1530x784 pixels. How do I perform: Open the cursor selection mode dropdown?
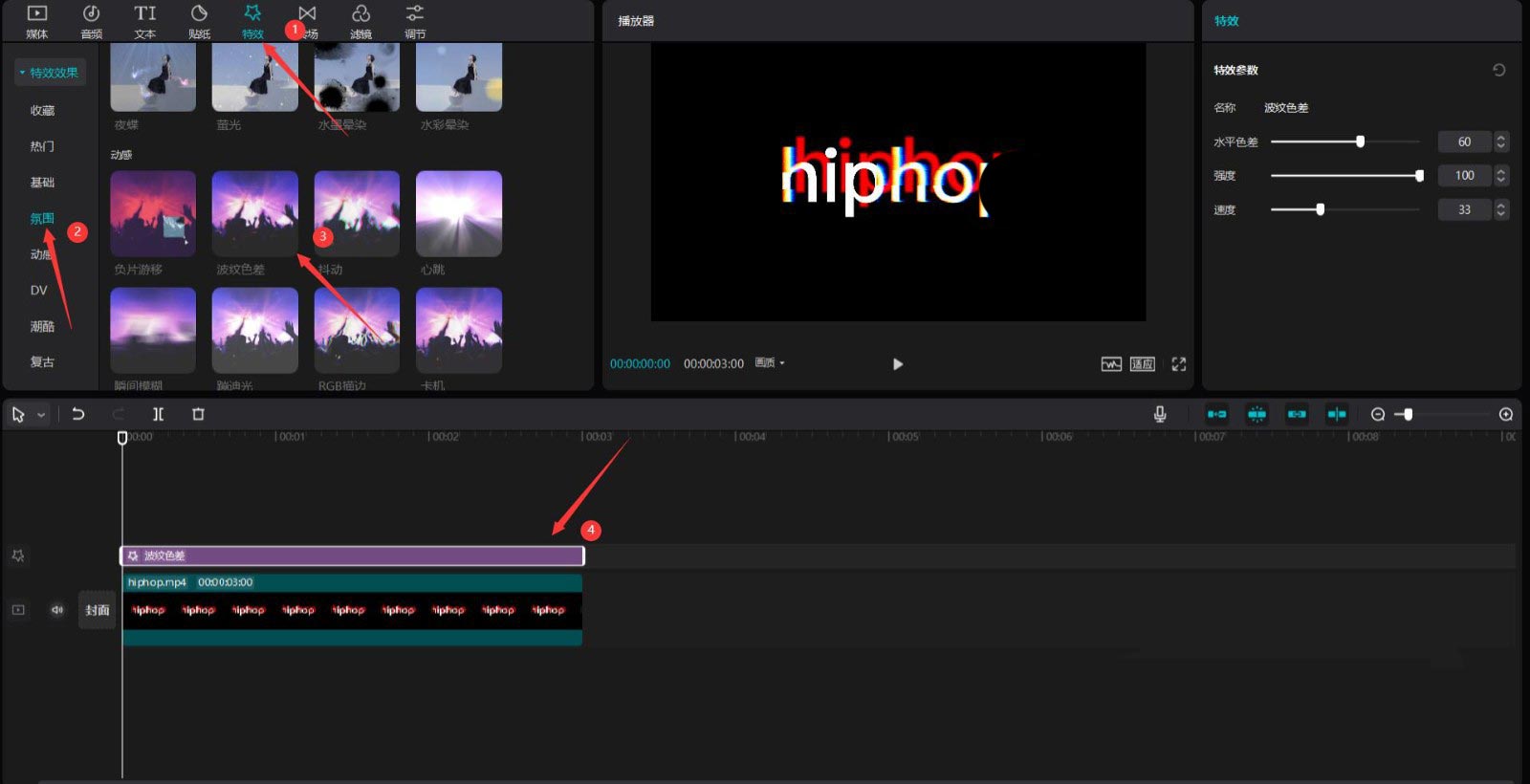pyautogui.click(x=41, y=415)
